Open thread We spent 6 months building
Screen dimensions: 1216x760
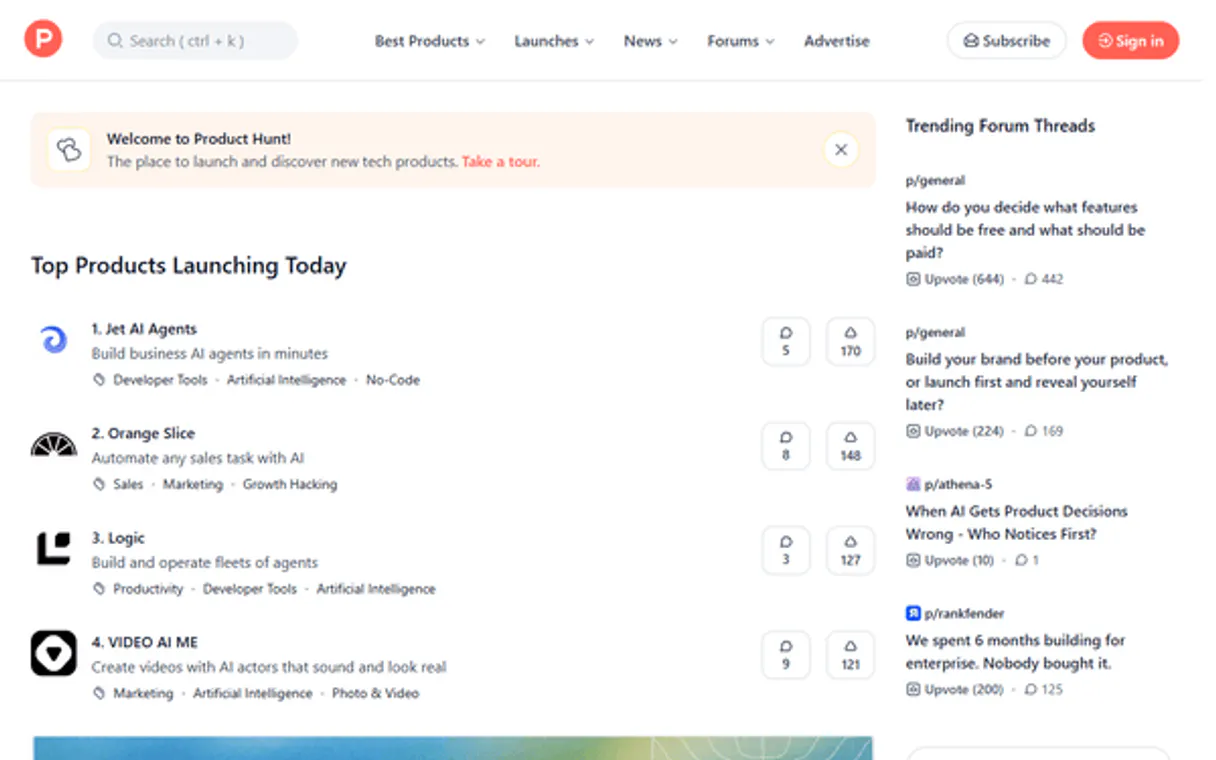click(1015, 651)
